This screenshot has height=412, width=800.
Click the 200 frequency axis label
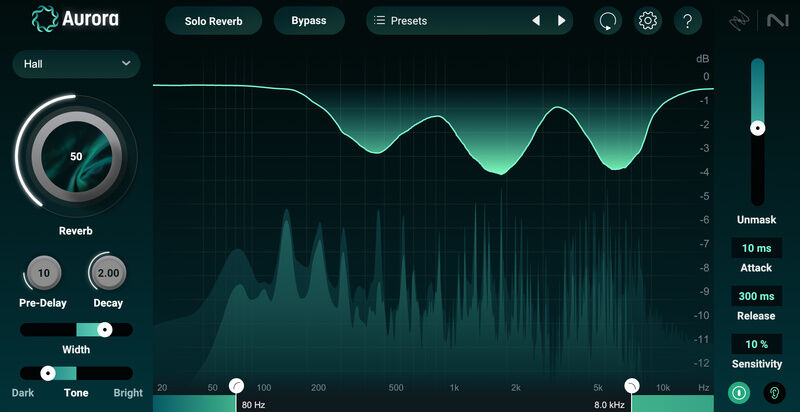[318, 388]
